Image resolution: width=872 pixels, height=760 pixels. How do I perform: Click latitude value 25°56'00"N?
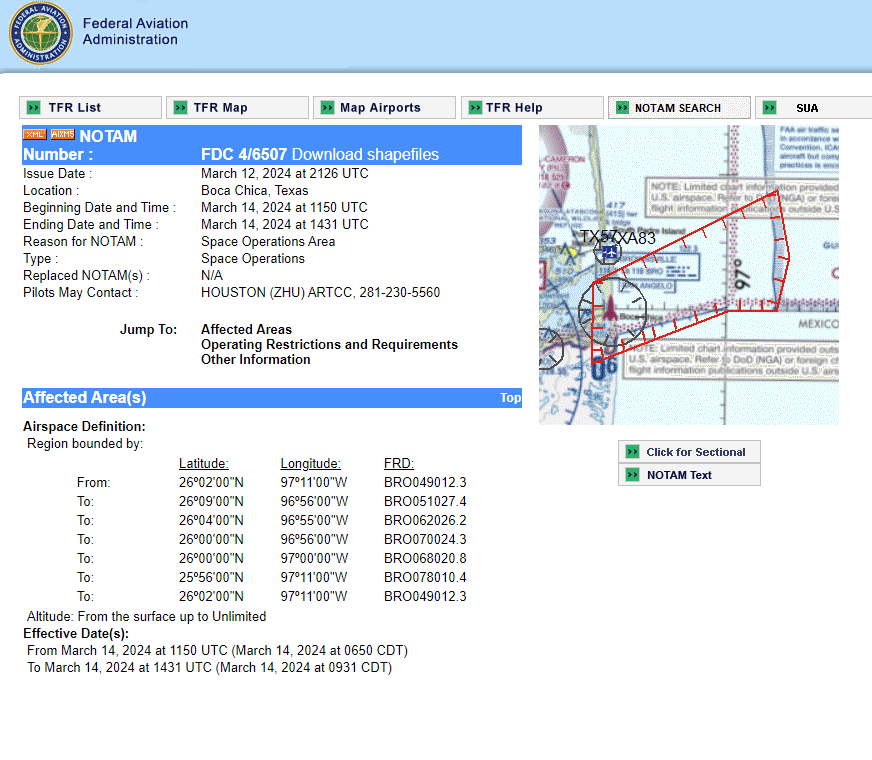click(x=211, y=577)
